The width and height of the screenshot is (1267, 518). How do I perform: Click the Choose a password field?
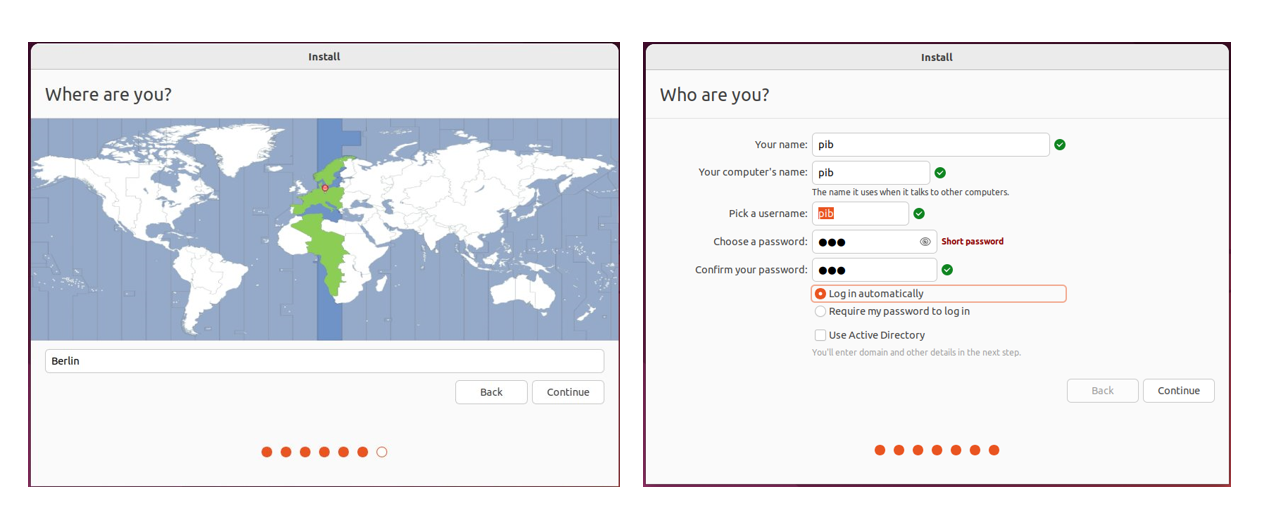865,242
